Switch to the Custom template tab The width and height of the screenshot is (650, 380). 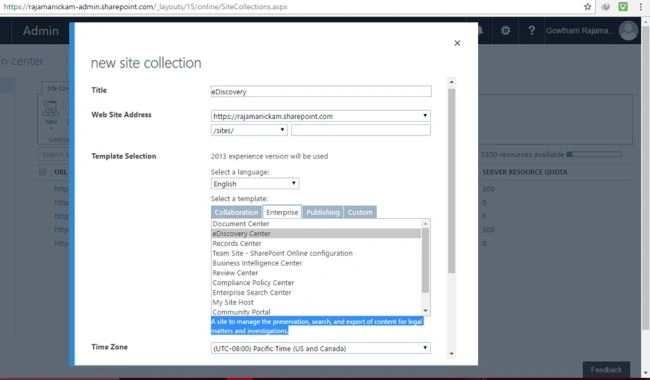360,212
